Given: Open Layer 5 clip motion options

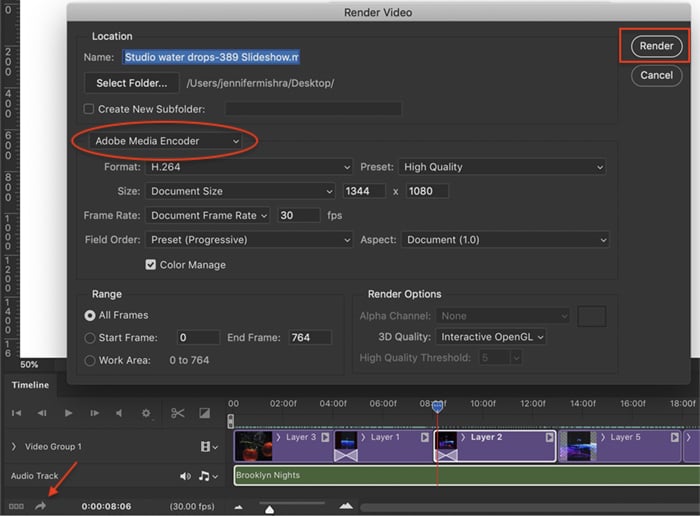Looking at the screenshot, I should (x=675, y=437).
